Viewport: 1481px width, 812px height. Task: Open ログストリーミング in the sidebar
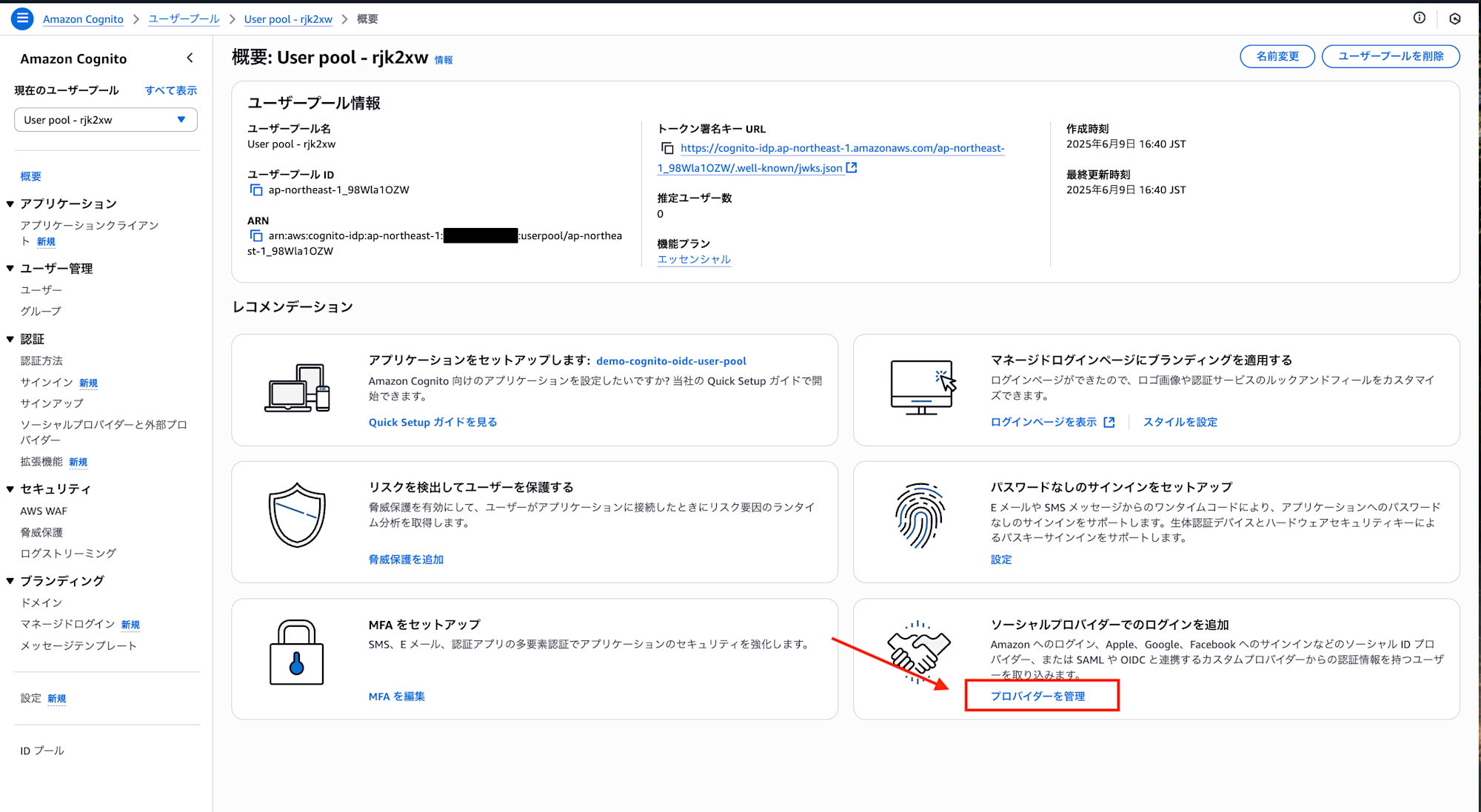pos(68,554)
